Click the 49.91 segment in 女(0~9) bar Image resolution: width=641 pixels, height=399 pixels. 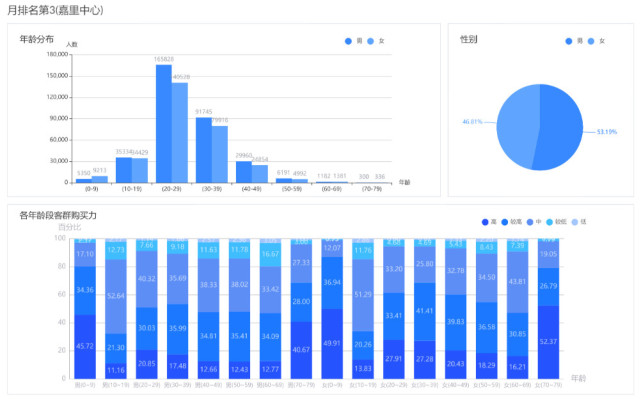pyautogui.click(x=332, y=343)
